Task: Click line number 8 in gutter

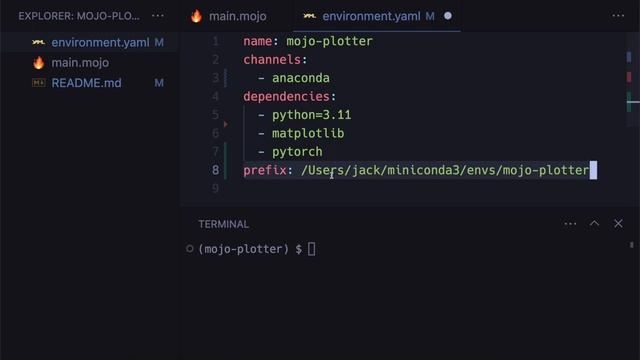Action: pos(216,170)
